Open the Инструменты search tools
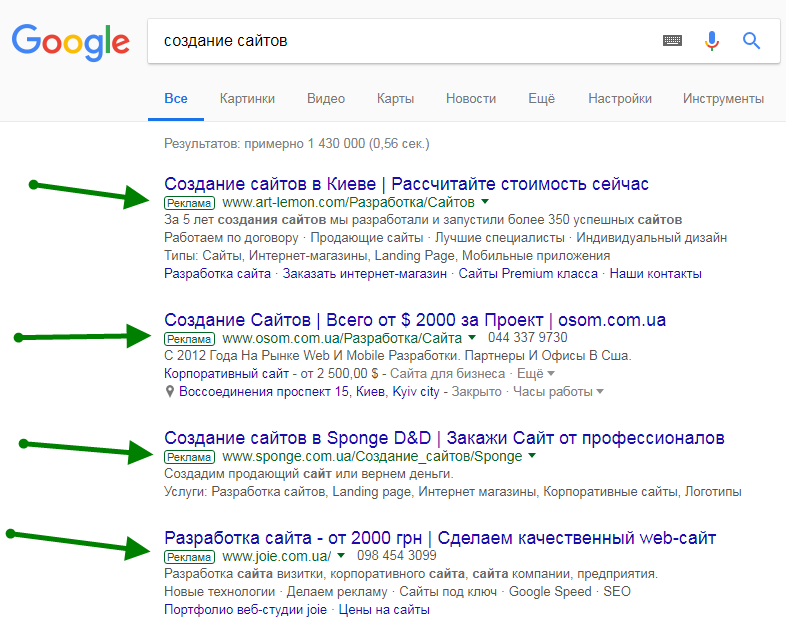Screen dimensions: 786x630 [x=723, y=99]
